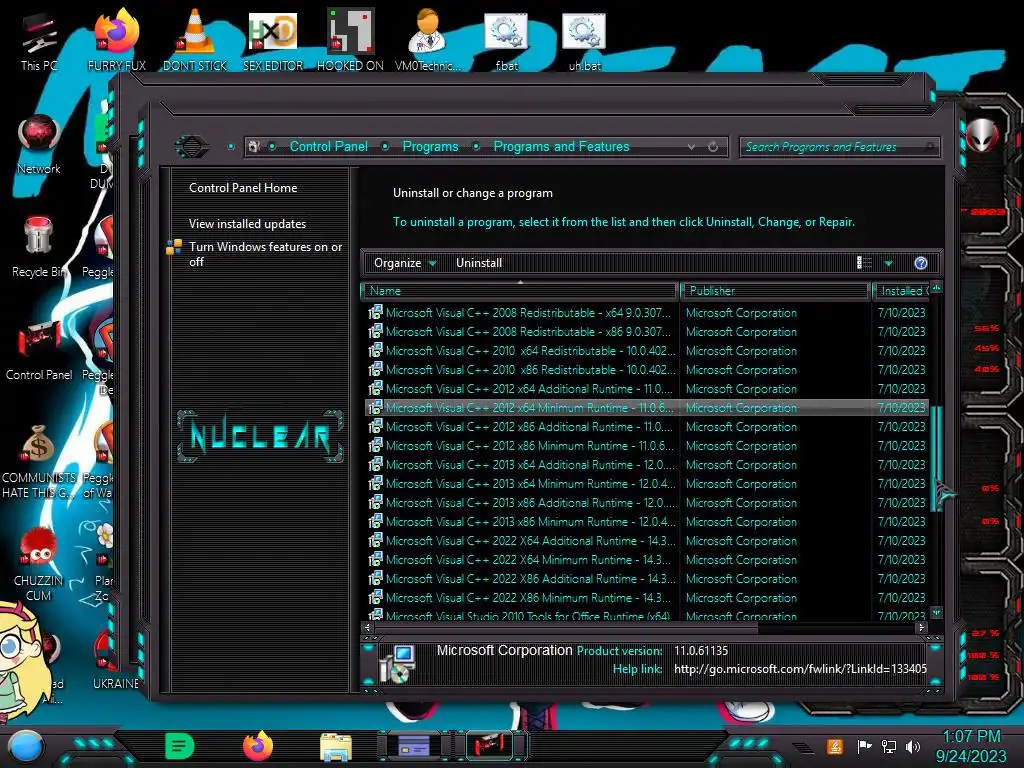Sort by the Installed On column header
The width and height of the screenshot is (1024, 768).
click(902, 291)
